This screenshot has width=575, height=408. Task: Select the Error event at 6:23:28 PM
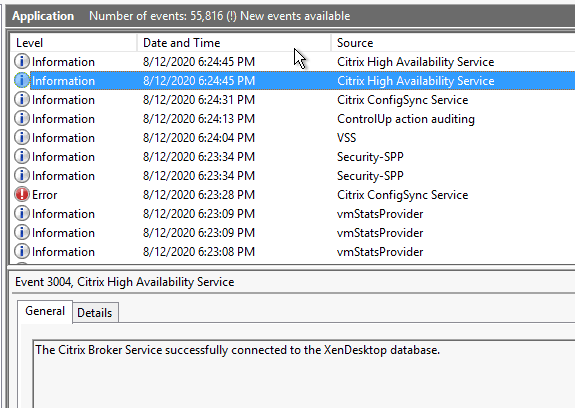(x=293, y=195)
